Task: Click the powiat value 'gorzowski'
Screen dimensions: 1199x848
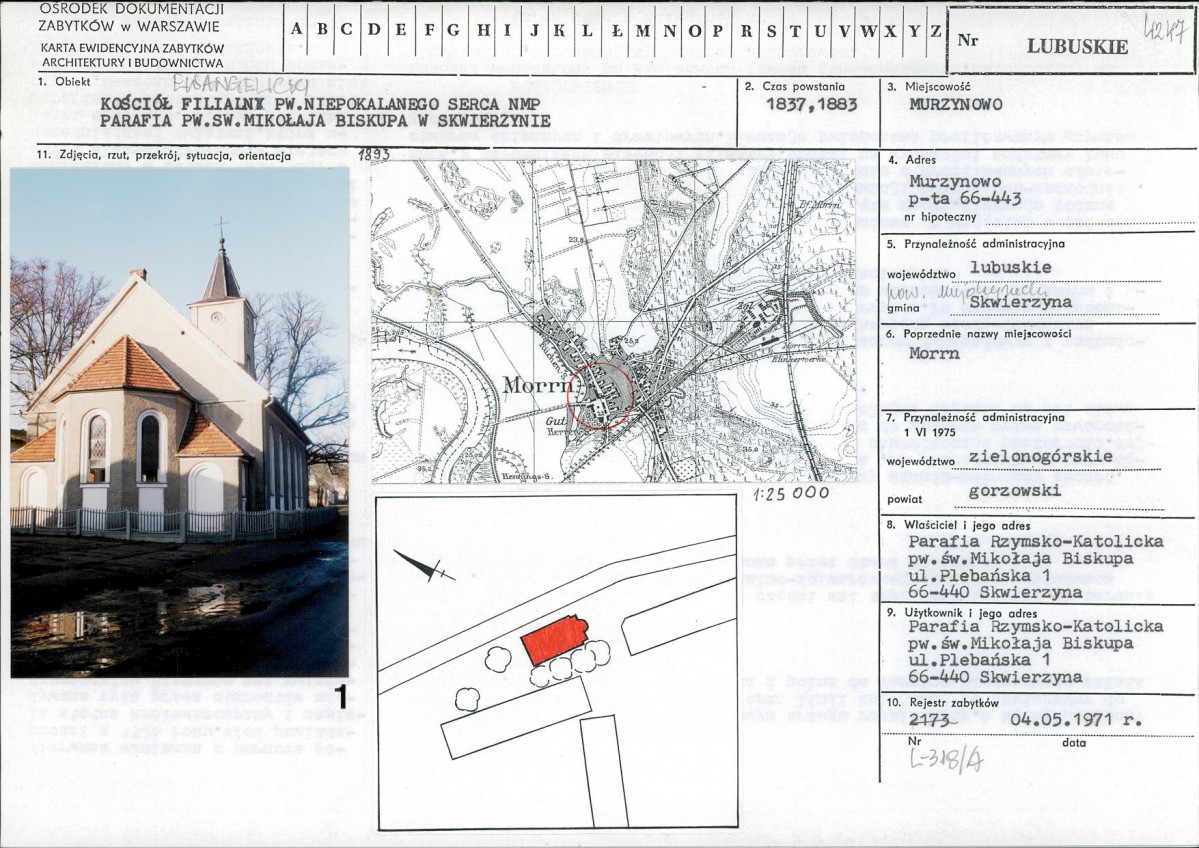Action: pyautogui.click(x=1015, y=491)
